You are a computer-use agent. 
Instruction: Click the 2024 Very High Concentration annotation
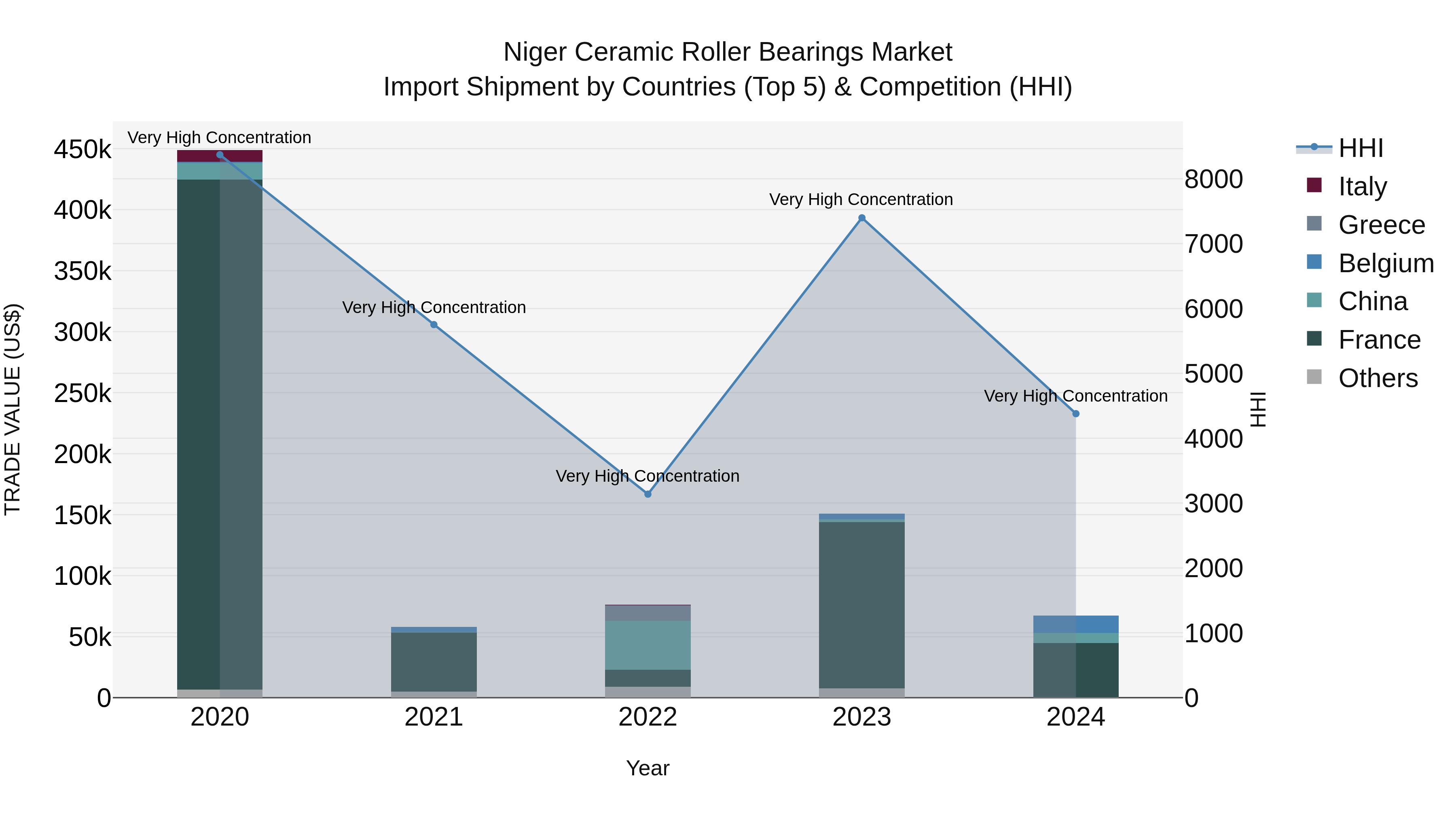[x=1075, y=396]
